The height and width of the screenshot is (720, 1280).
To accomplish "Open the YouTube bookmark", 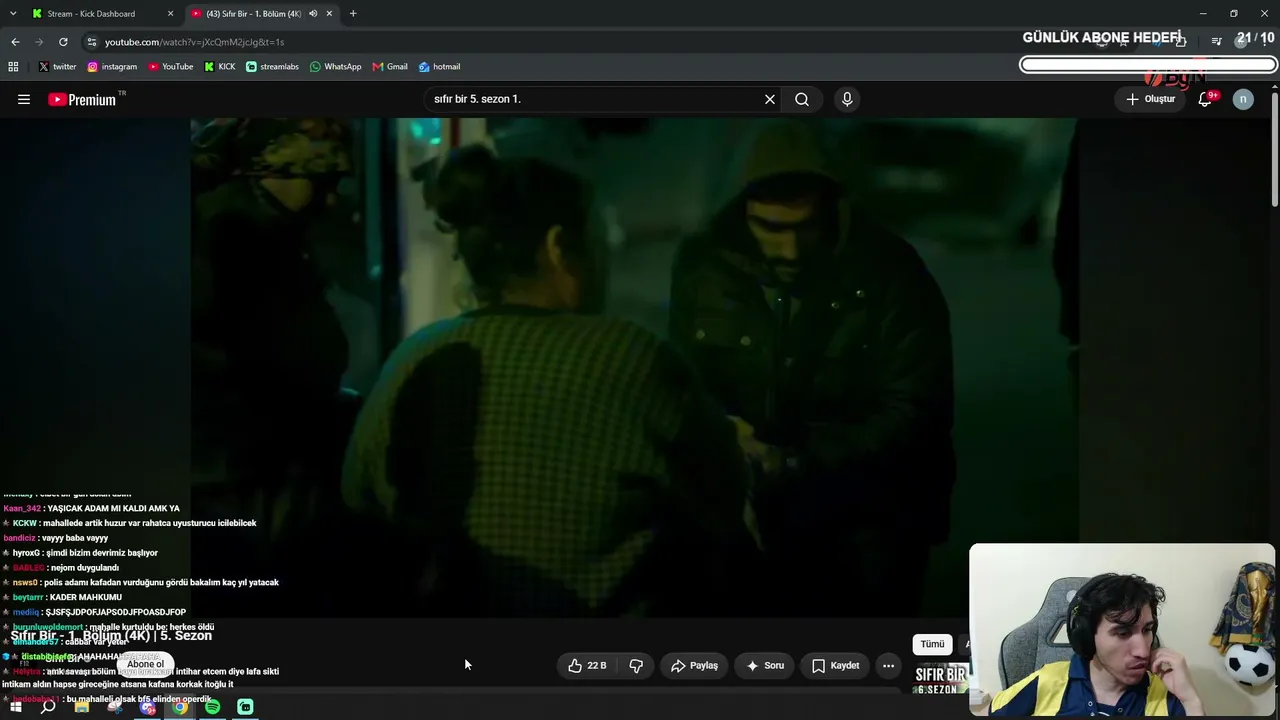I will pos(171,67).
